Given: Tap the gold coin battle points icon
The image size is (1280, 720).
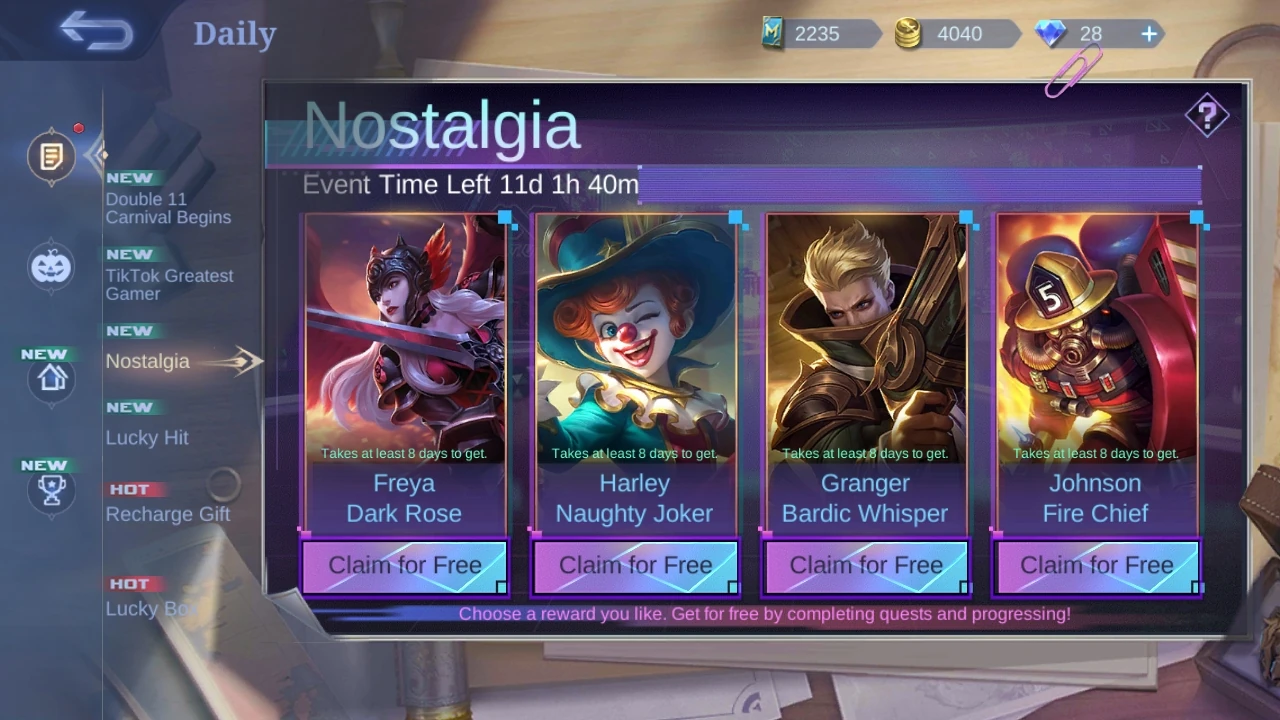Looking at the screenshot, I should [x=908, y=34].
